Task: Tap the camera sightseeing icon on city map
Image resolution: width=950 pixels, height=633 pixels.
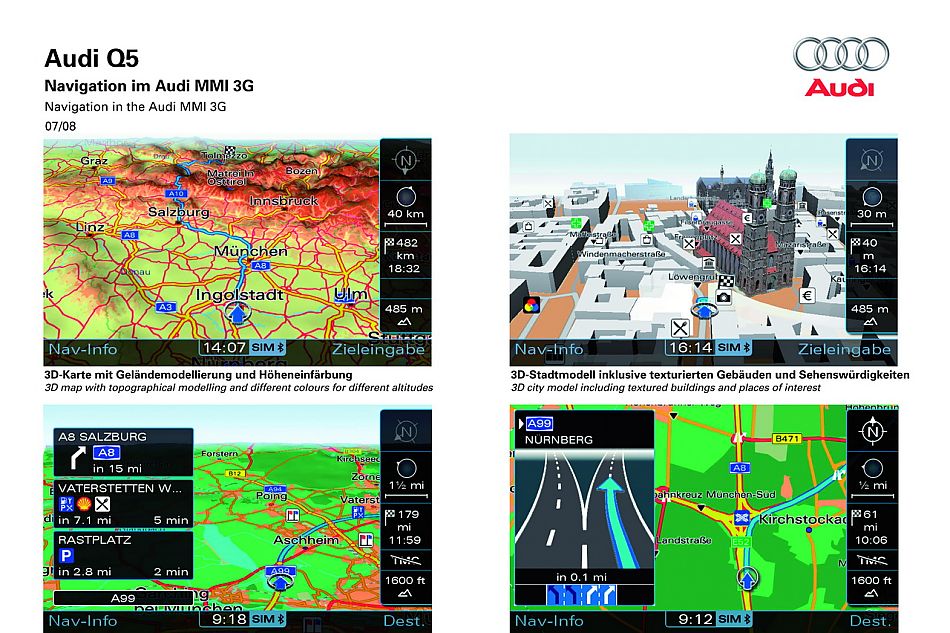Action: [724, 297]
